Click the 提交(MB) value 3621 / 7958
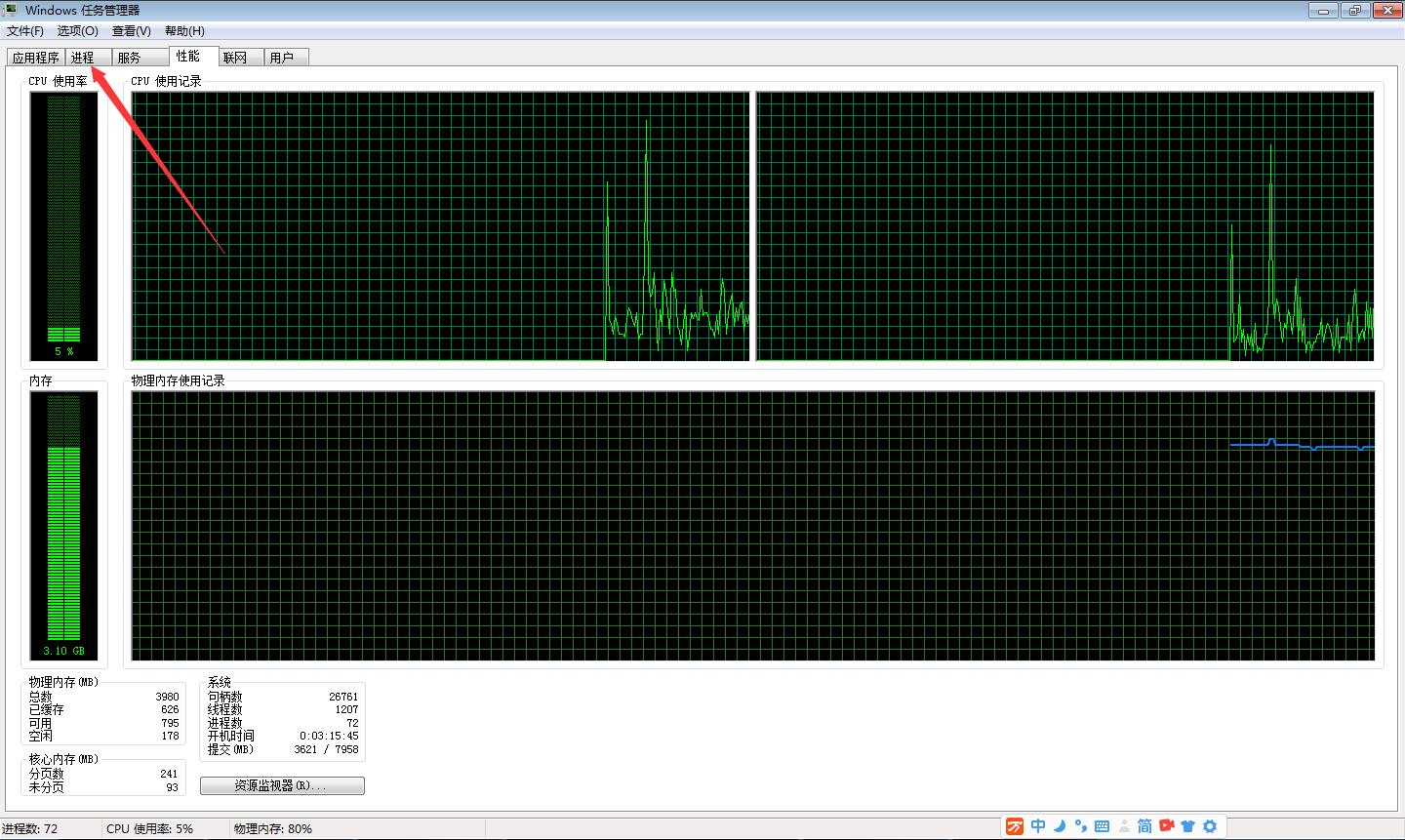 326,749
